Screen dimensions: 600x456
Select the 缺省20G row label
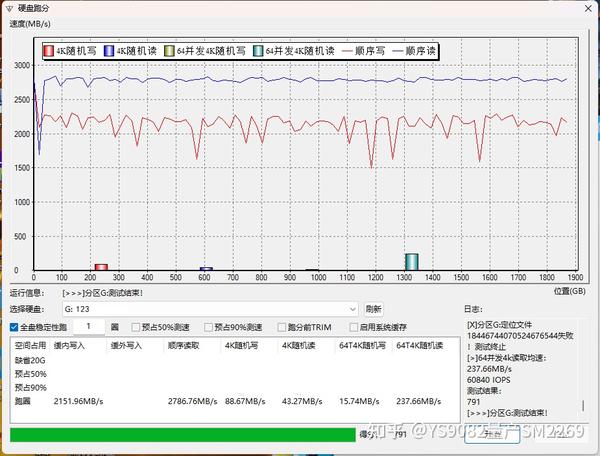[30, 360]
